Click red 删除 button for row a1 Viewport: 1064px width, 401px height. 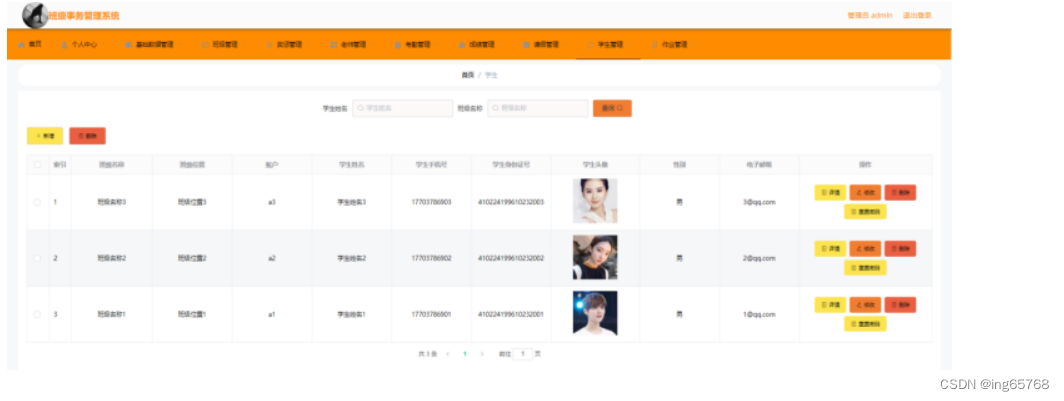click(900, 305)
